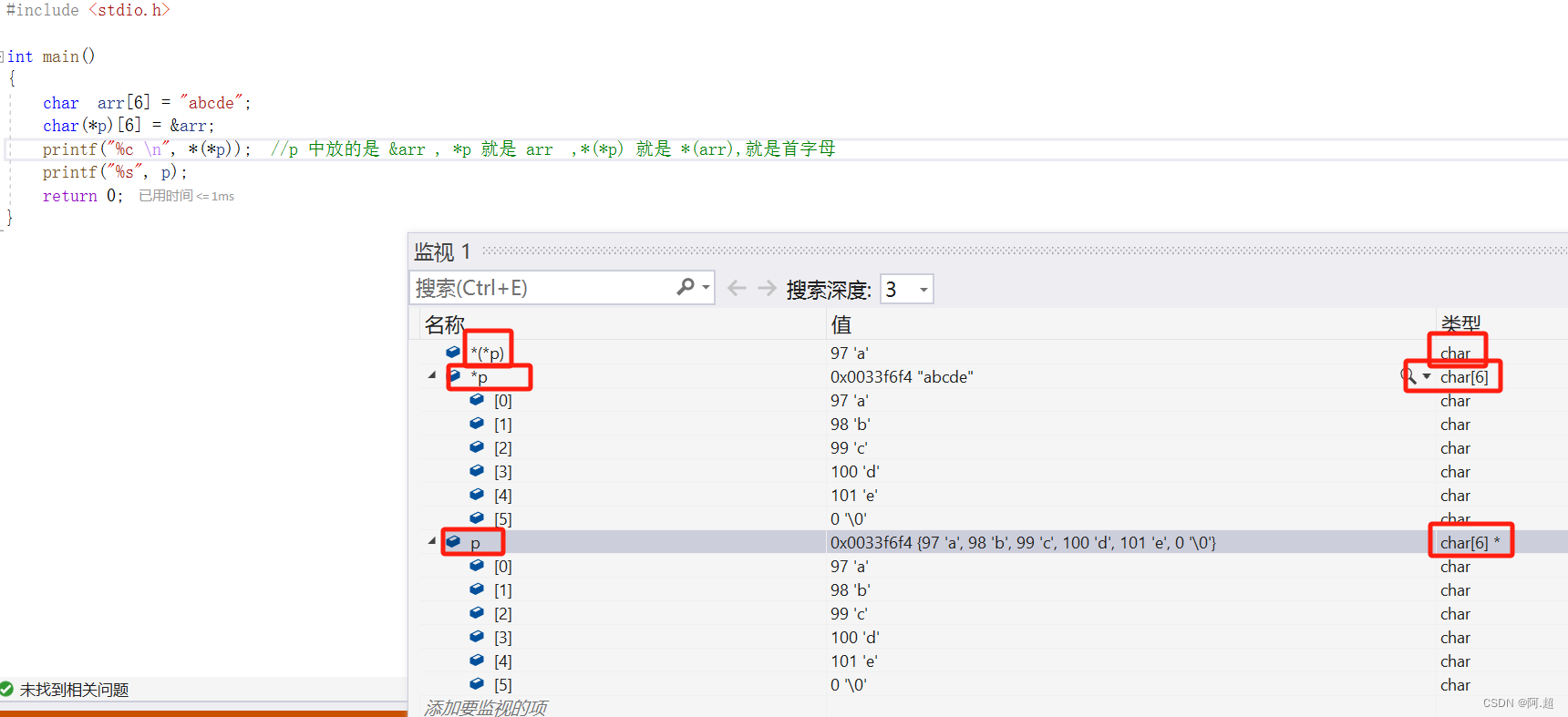The width and height of the screenshot is (1568, 717).
Task: Open the search options dropdown arrow
Action: 706,288
